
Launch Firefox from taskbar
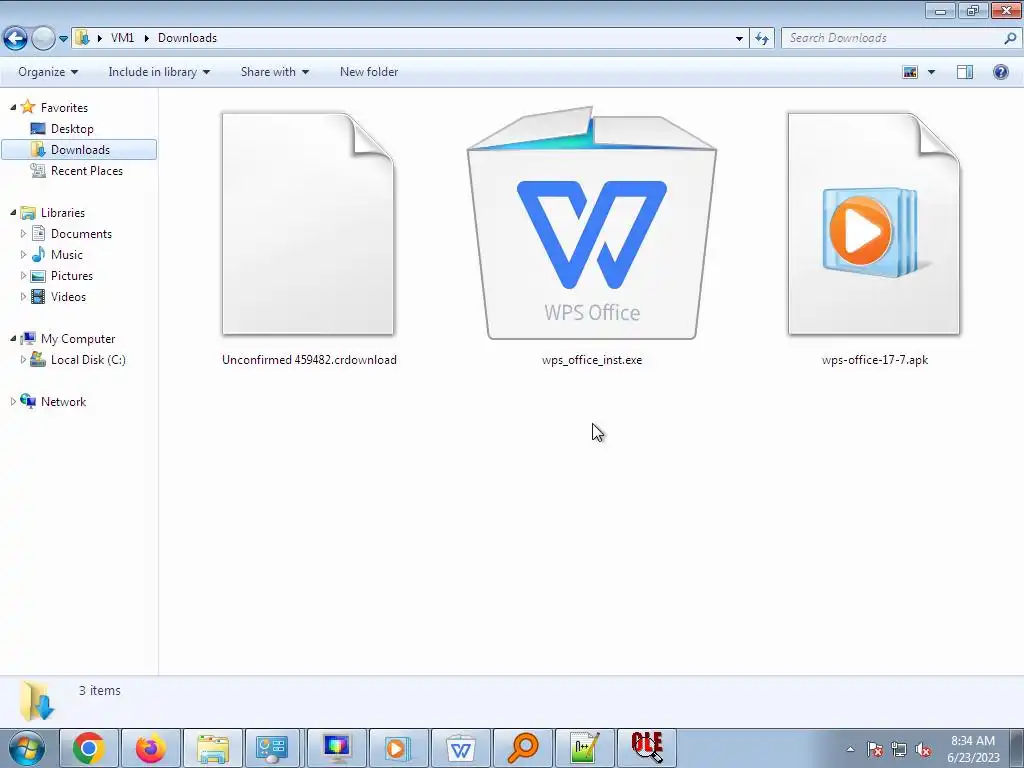click(x=150, y=748)
